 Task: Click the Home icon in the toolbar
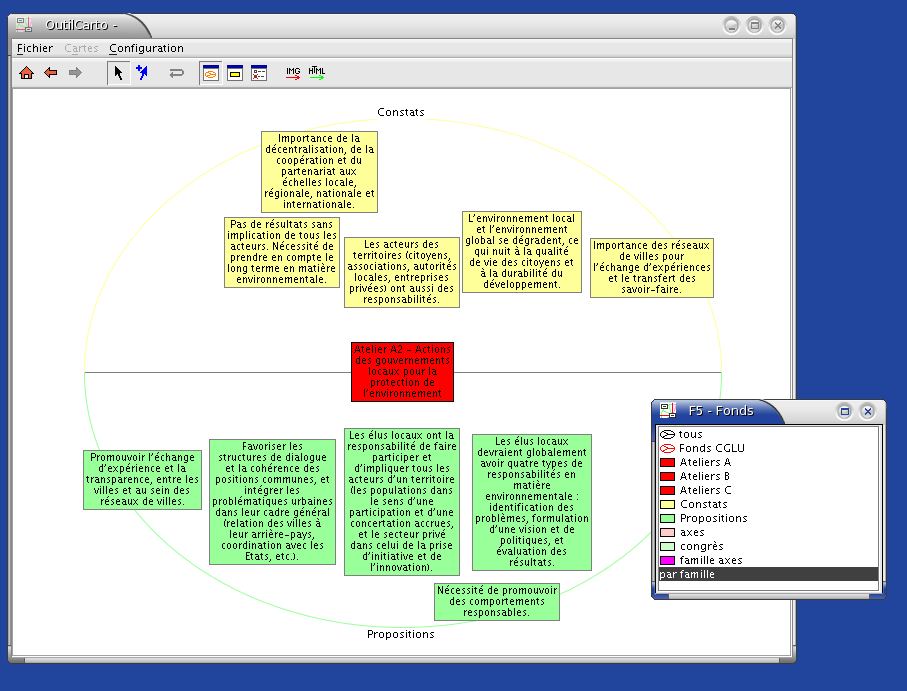26,73
